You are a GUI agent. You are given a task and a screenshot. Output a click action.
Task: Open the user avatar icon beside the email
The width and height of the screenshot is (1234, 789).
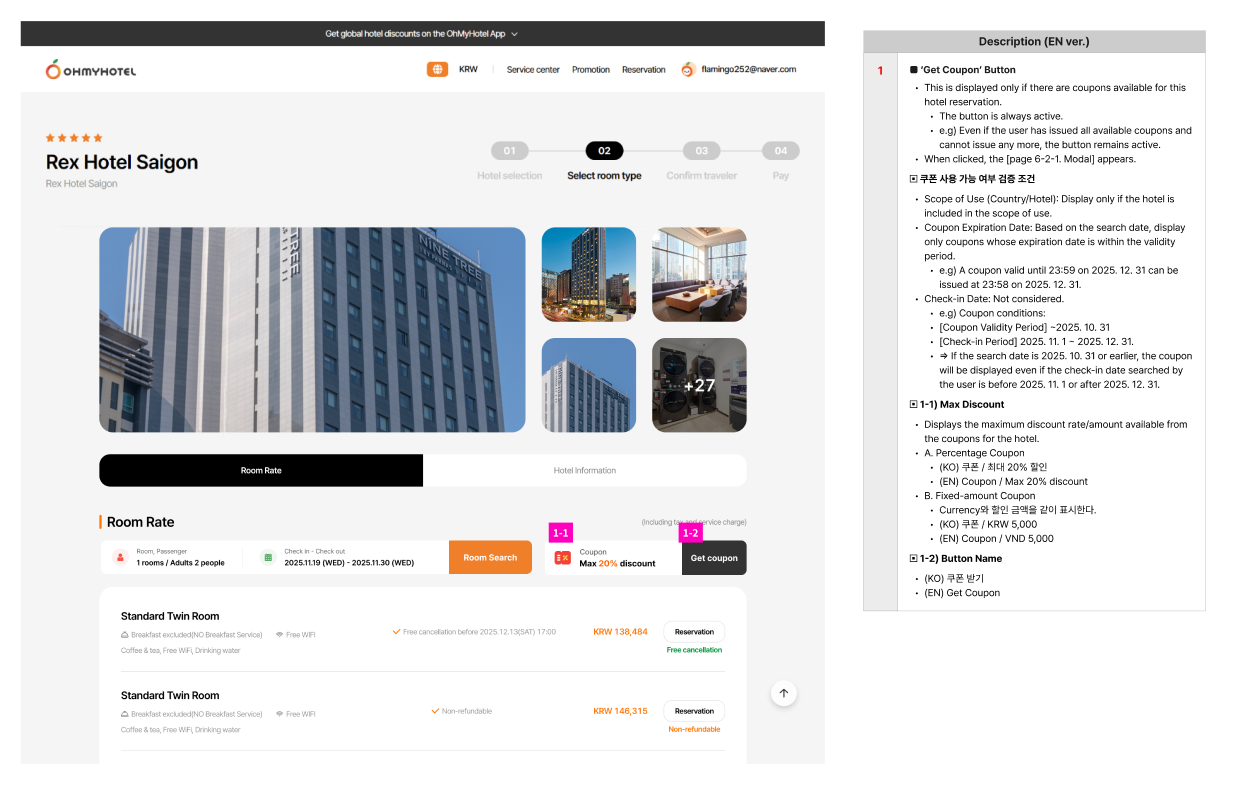[x=687, y=69]
